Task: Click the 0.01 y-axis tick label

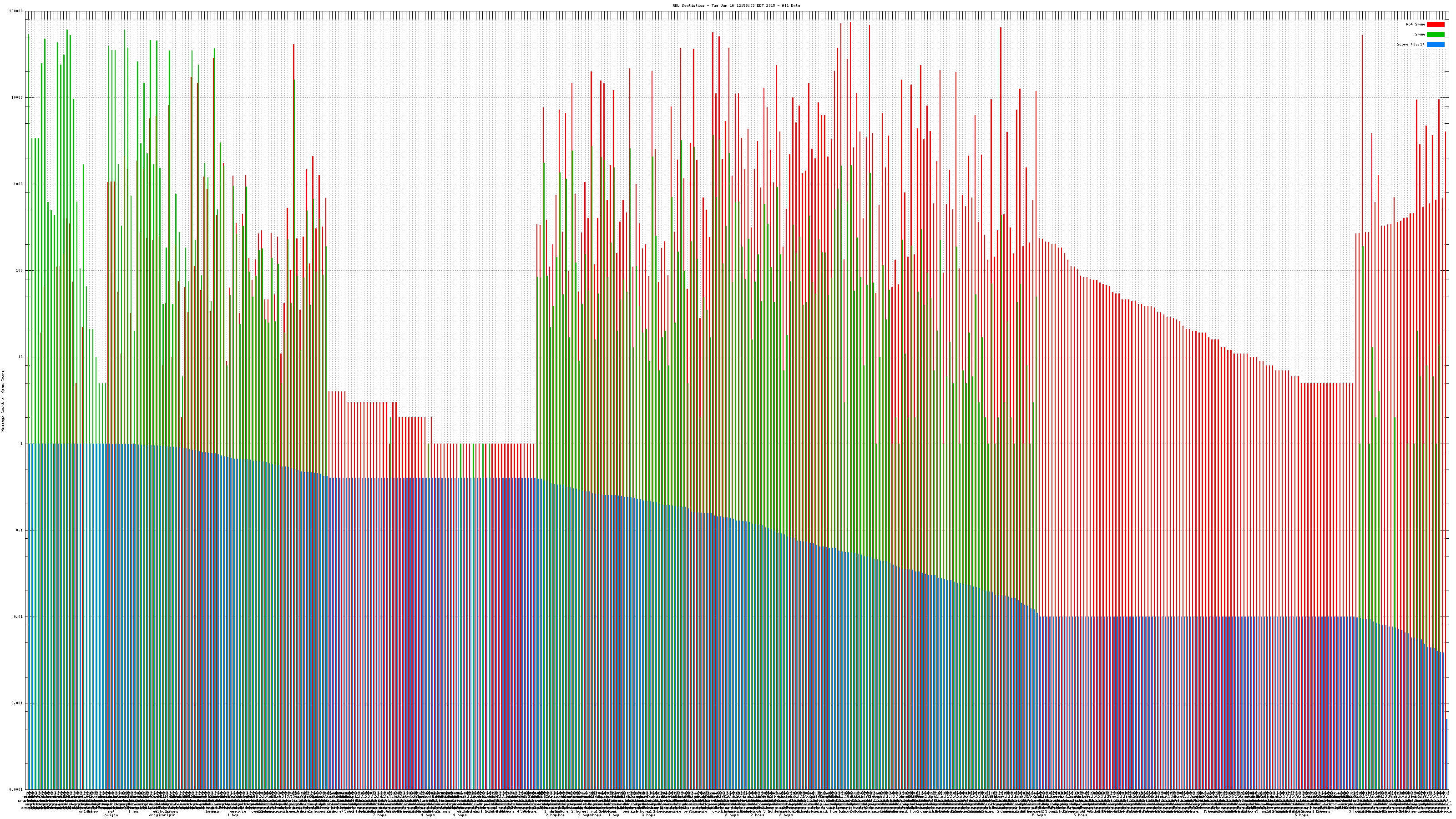Action: click(19, 617)
